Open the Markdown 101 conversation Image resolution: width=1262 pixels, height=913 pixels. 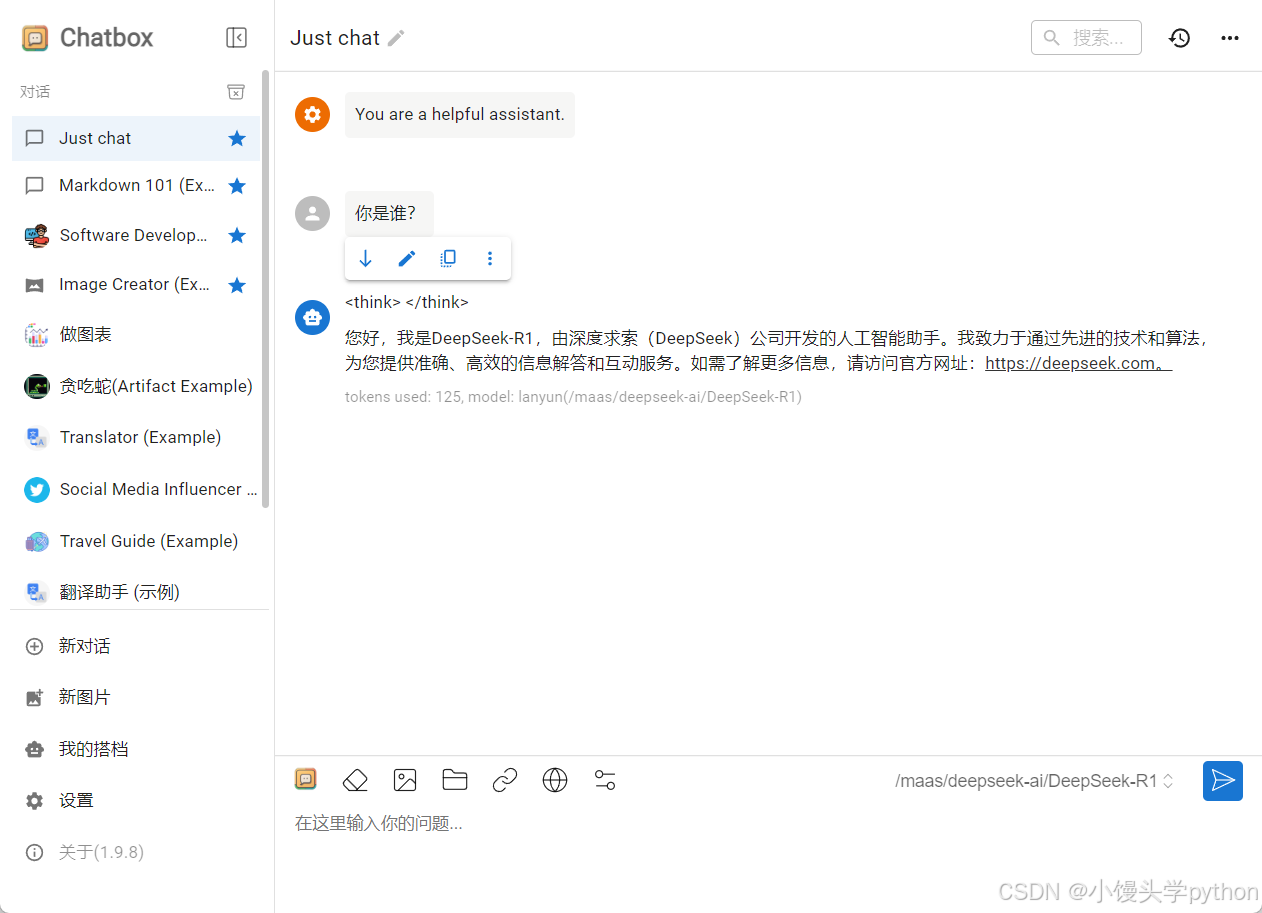pyautogui.click(x=136, y=186)
